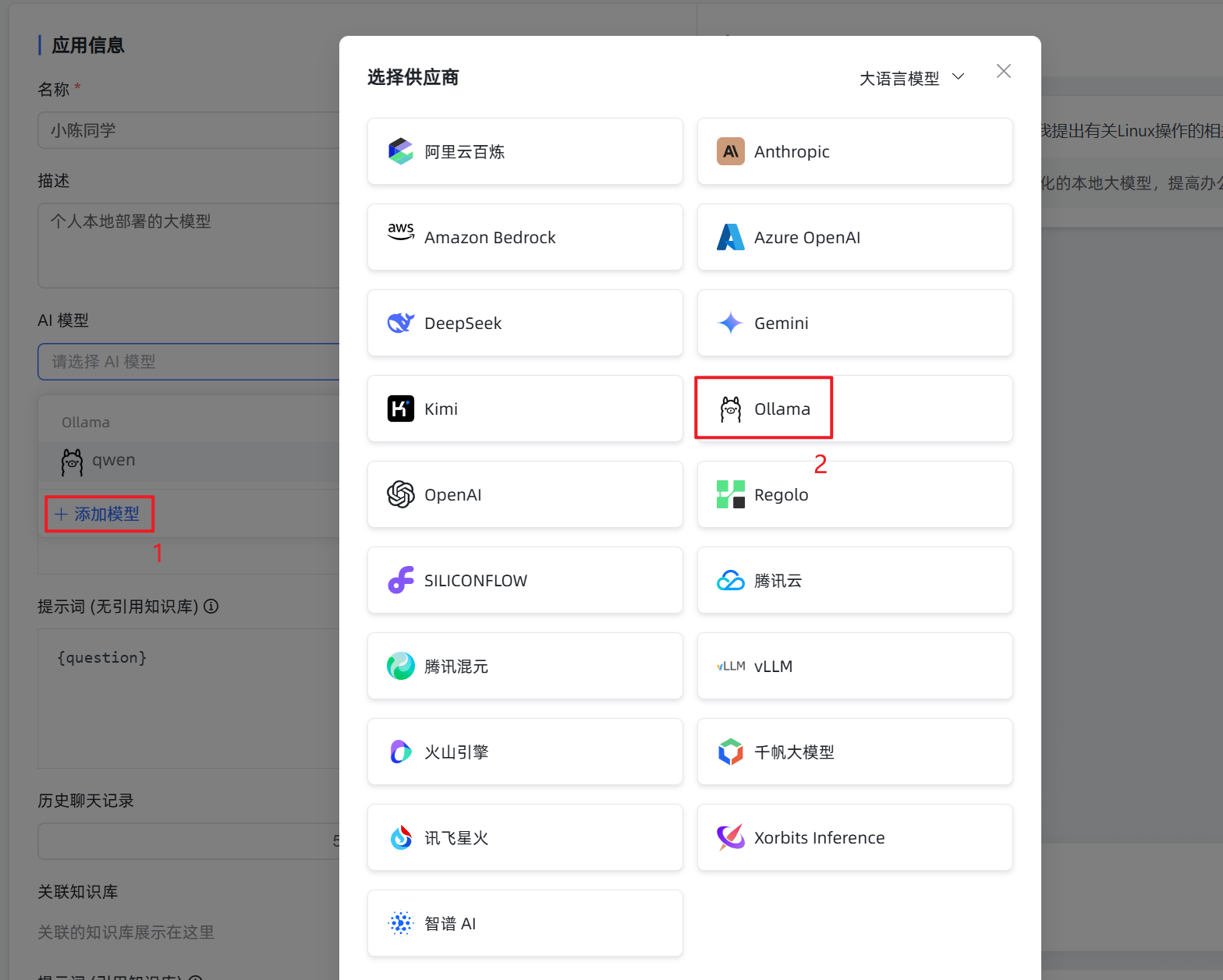This screenshot has height=980, width=1223.
Task: Click the 腾讯混元 round logo
Action: [401, 666]
